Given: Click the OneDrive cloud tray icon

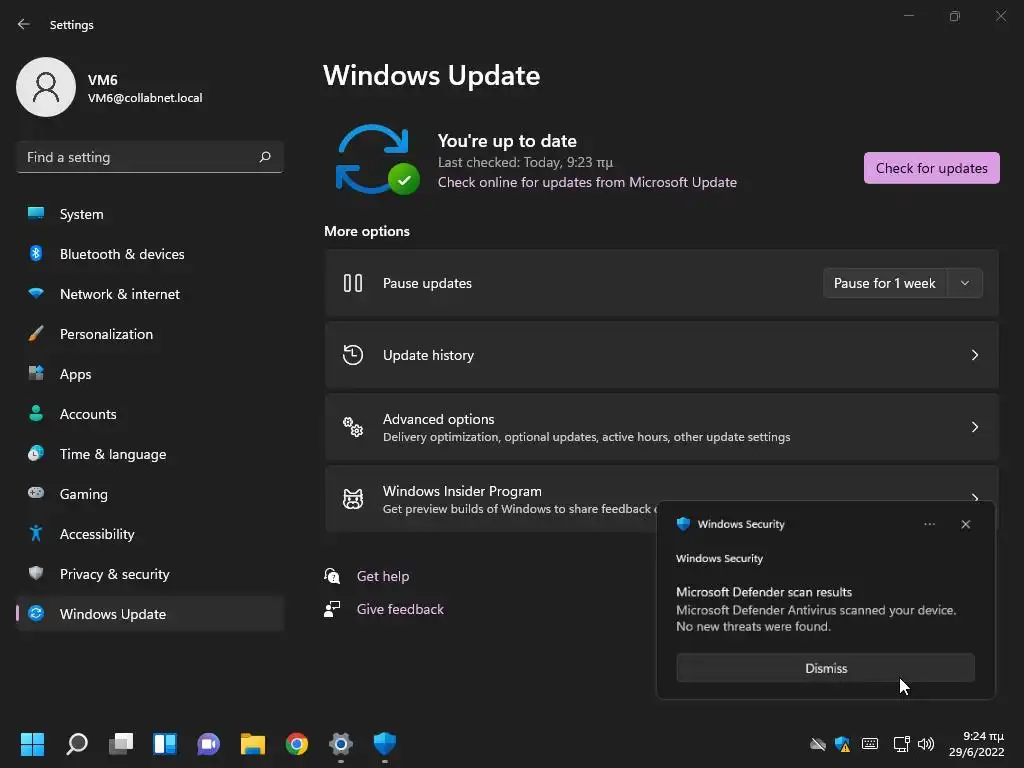Looking at the screenshot, I should tap(818, 744).
